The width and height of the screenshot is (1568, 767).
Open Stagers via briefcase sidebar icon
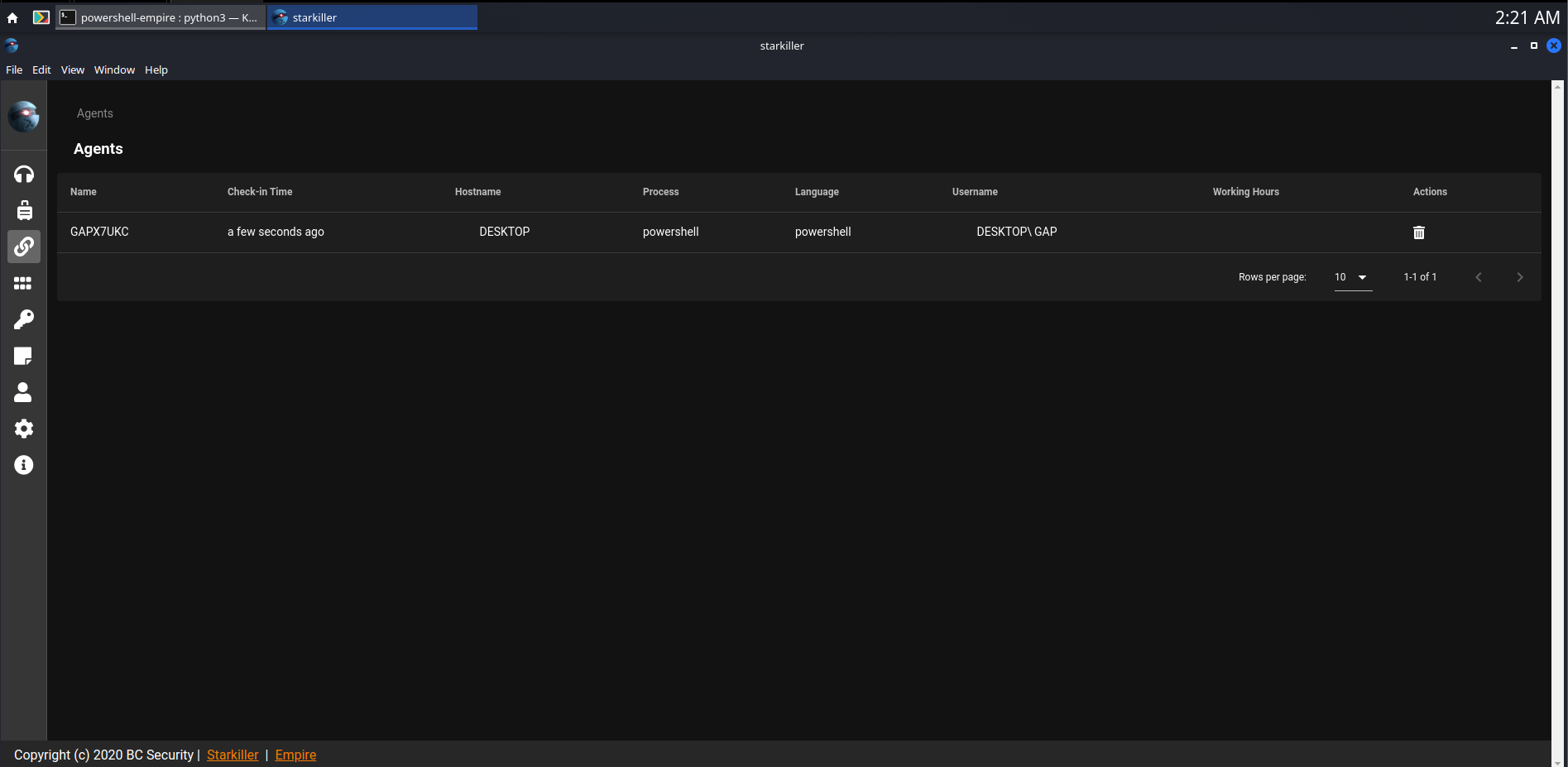pyautogui.click(x=24, y=210)
